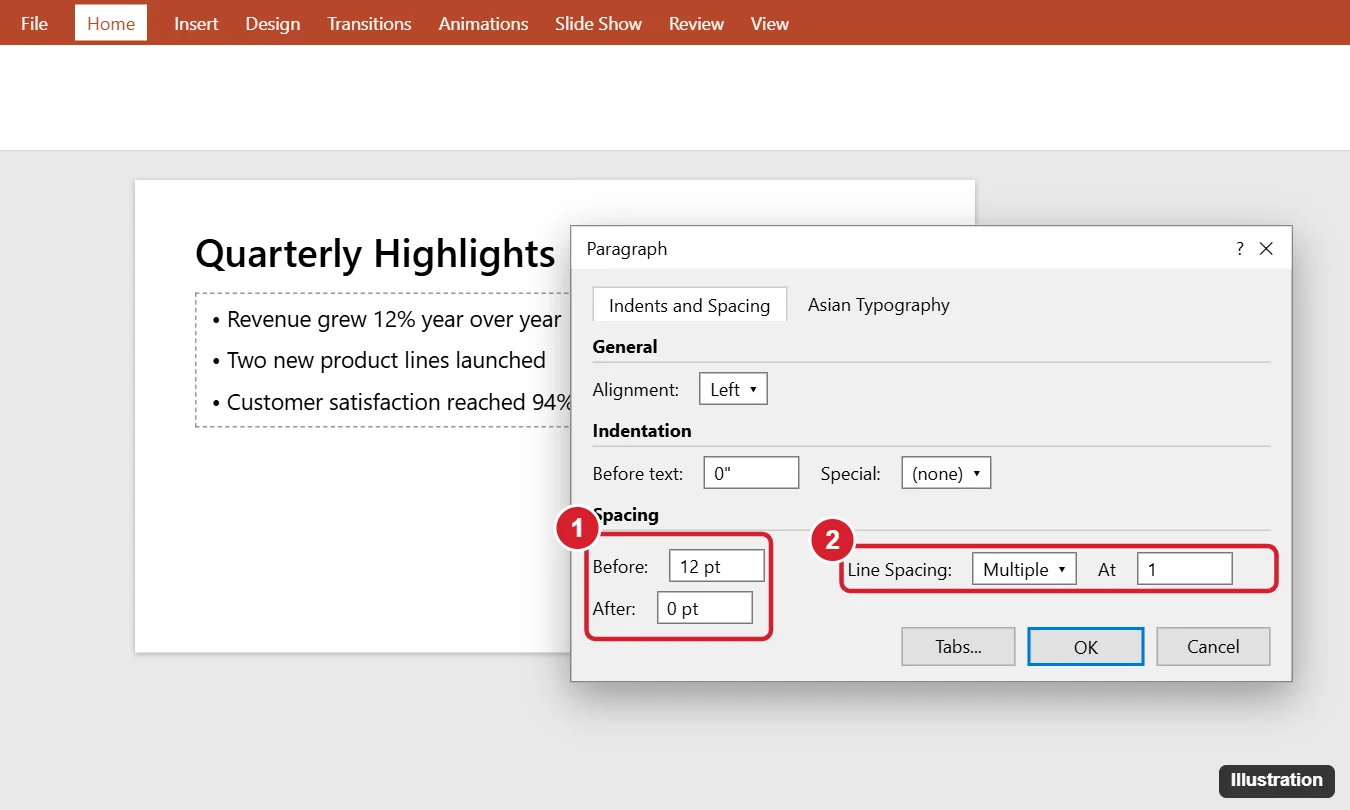Open the Line Spacing Multiple dropdown
This screenshot has width=1350, height=810.
tap(1024, 569)
